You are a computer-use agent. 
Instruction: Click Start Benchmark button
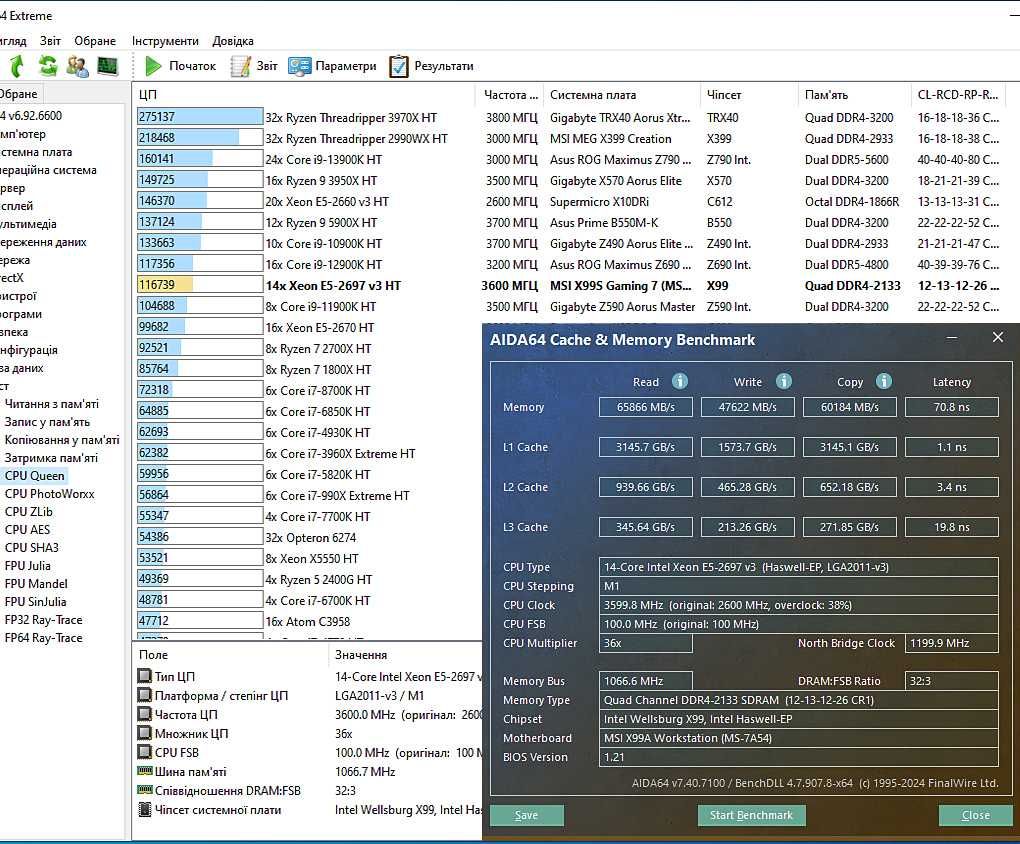pos(751,815)
